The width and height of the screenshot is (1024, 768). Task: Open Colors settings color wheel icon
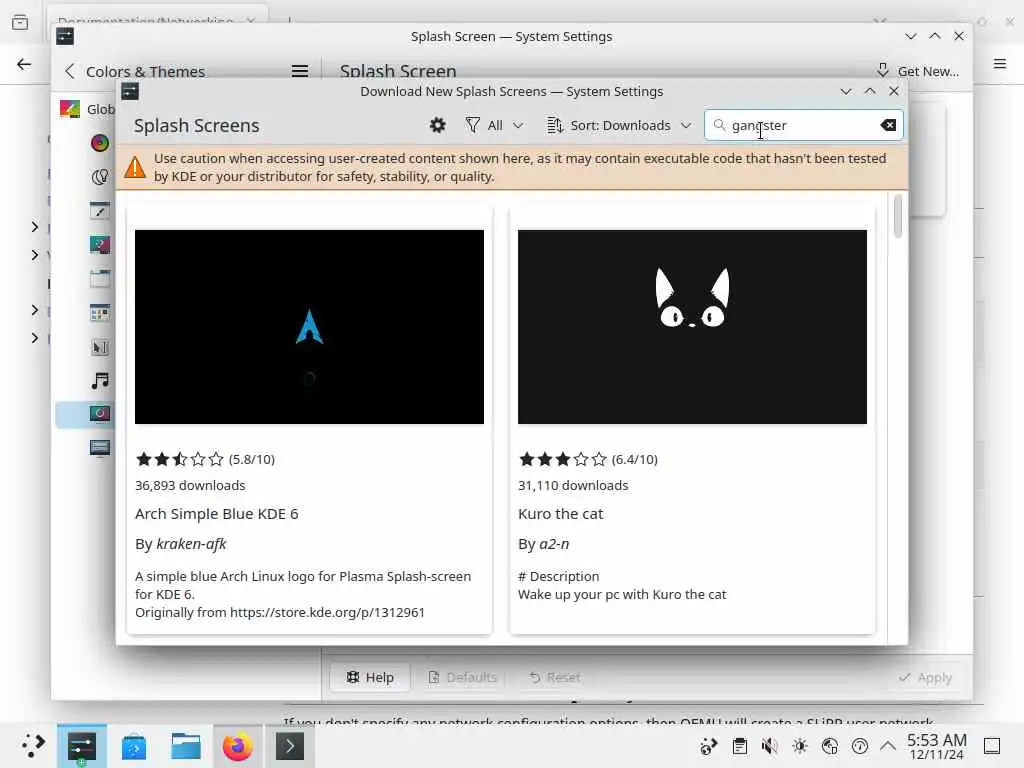100,142
